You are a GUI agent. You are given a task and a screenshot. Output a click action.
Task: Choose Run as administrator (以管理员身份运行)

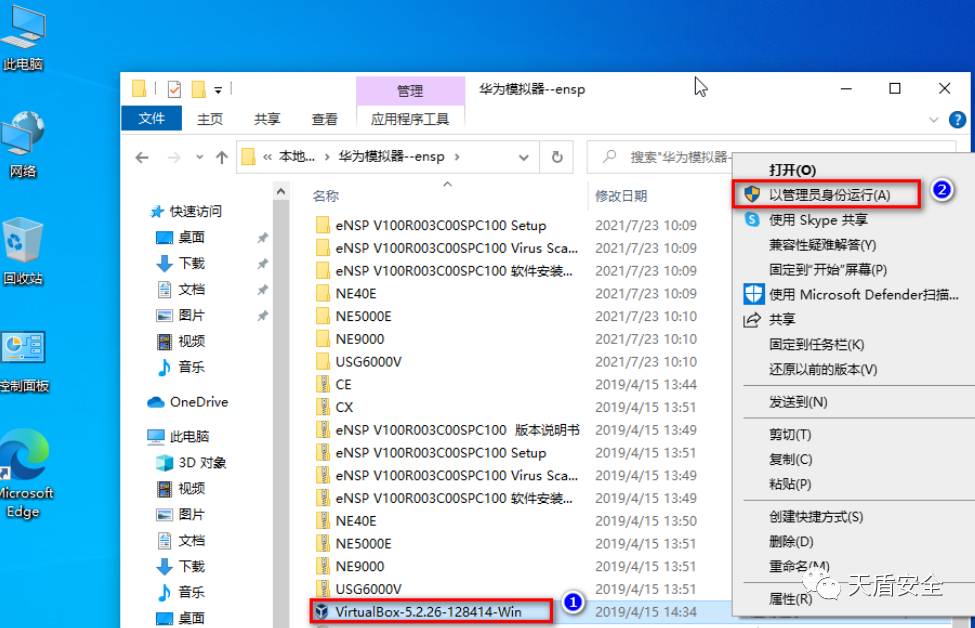click(829, 195)
